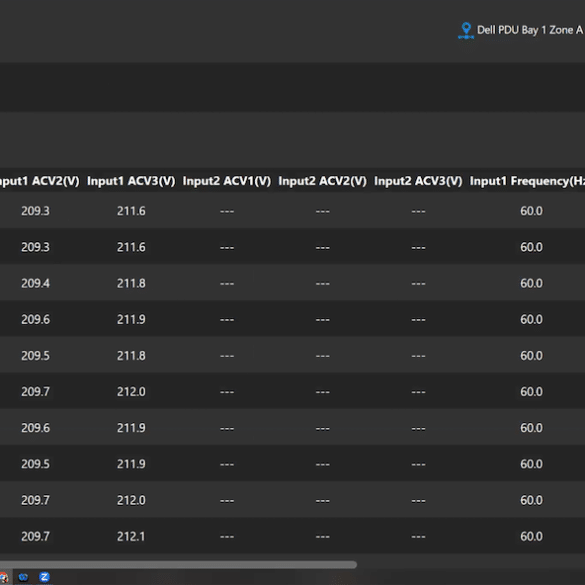Open the Webex icon in the taskbar

click(23, 577)
